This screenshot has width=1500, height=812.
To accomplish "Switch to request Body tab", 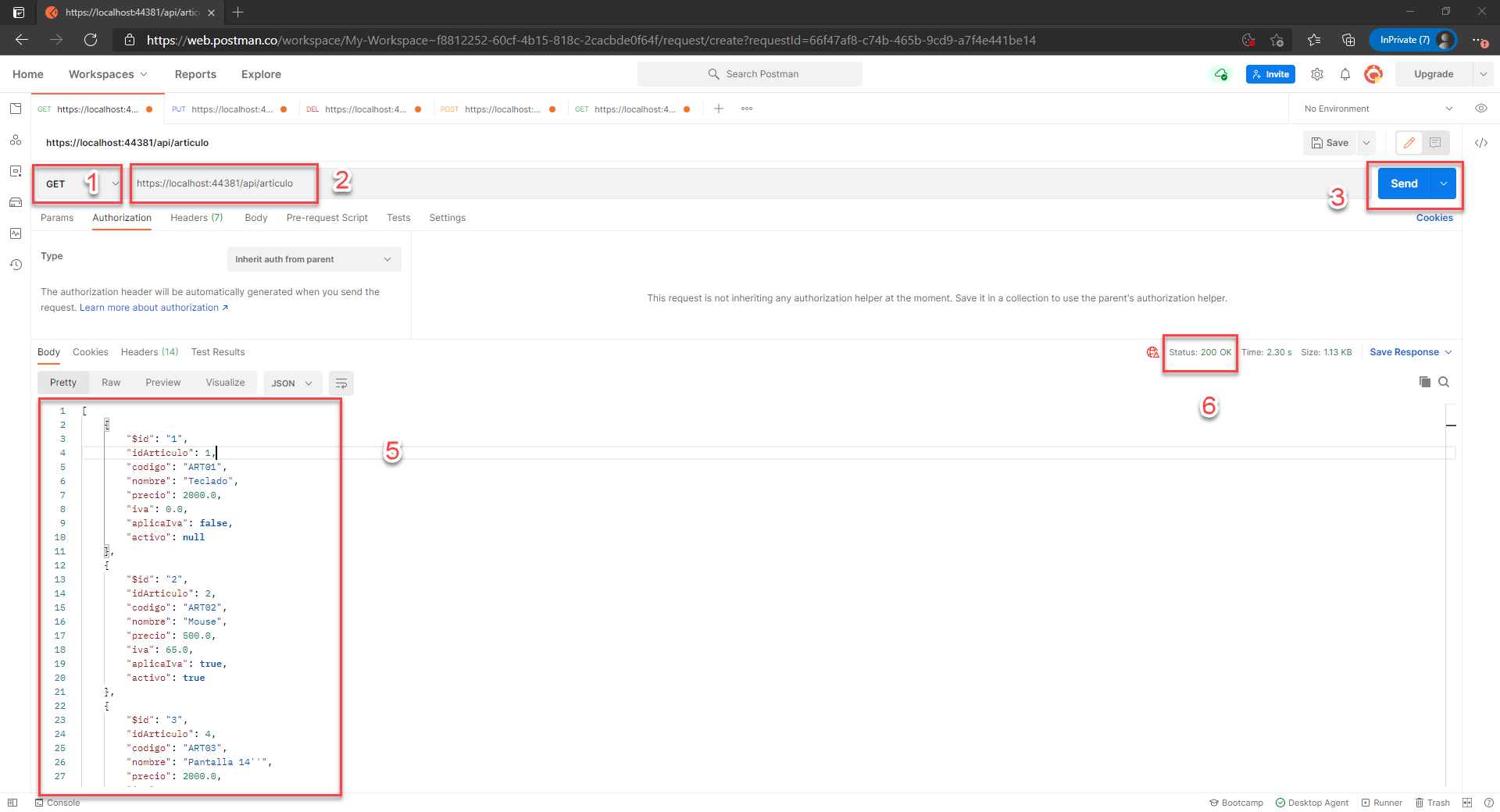I will 256,218.
